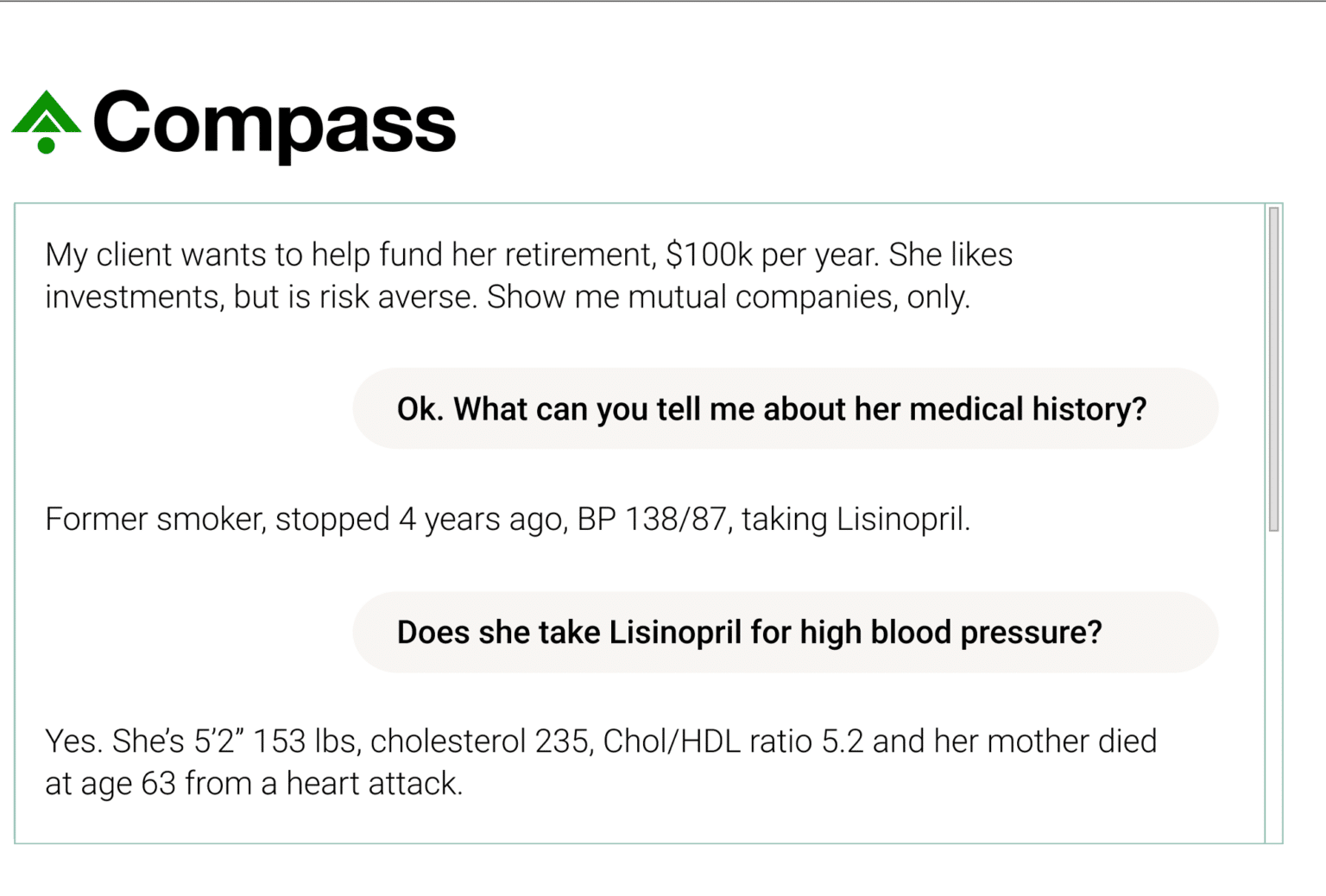Click the "5'2" 153 lbs" text

click(249, 741)
